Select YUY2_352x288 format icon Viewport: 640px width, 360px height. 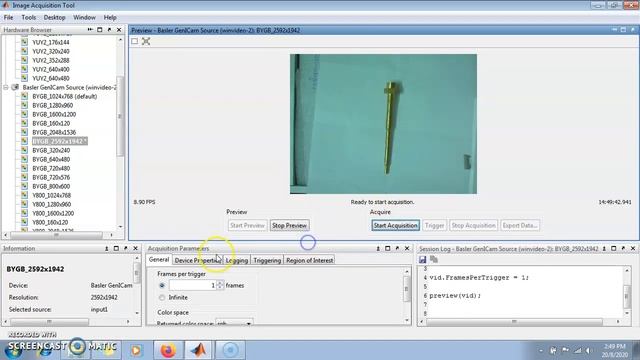[24, 60]
